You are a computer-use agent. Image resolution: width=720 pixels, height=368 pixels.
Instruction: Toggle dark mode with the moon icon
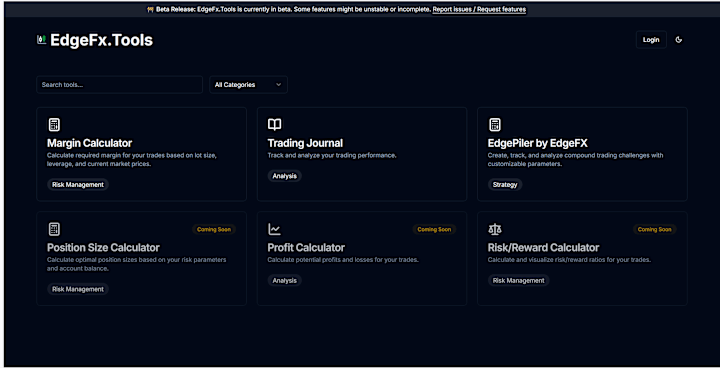[x=679, y=40]
